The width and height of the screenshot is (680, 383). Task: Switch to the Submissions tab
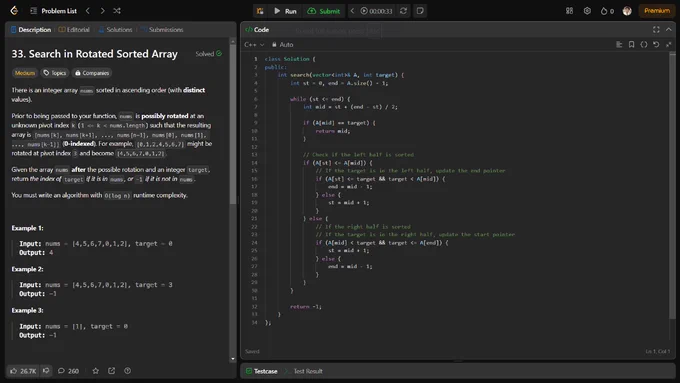tap(162, 29)
